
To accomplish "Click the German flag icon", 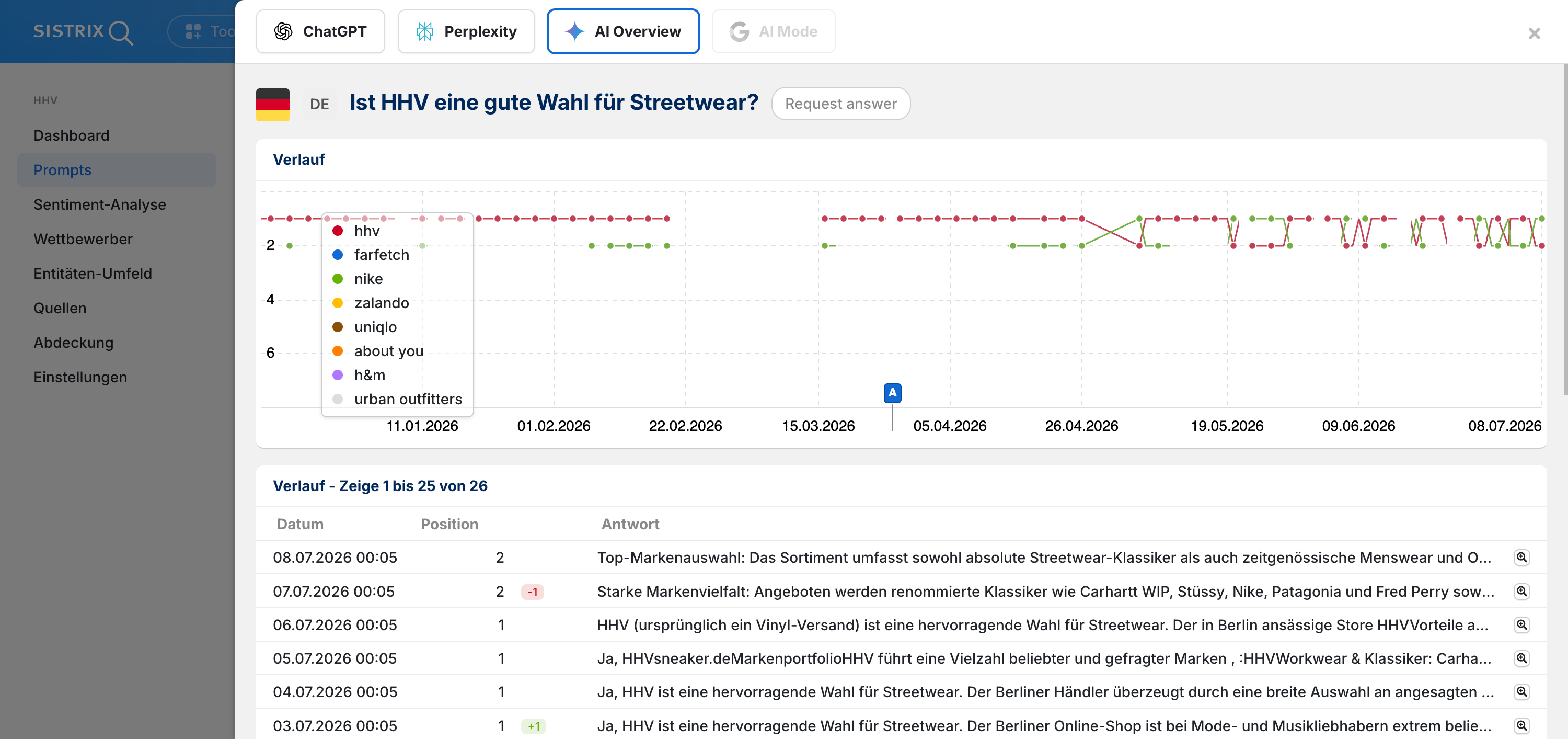I will 273,104.
